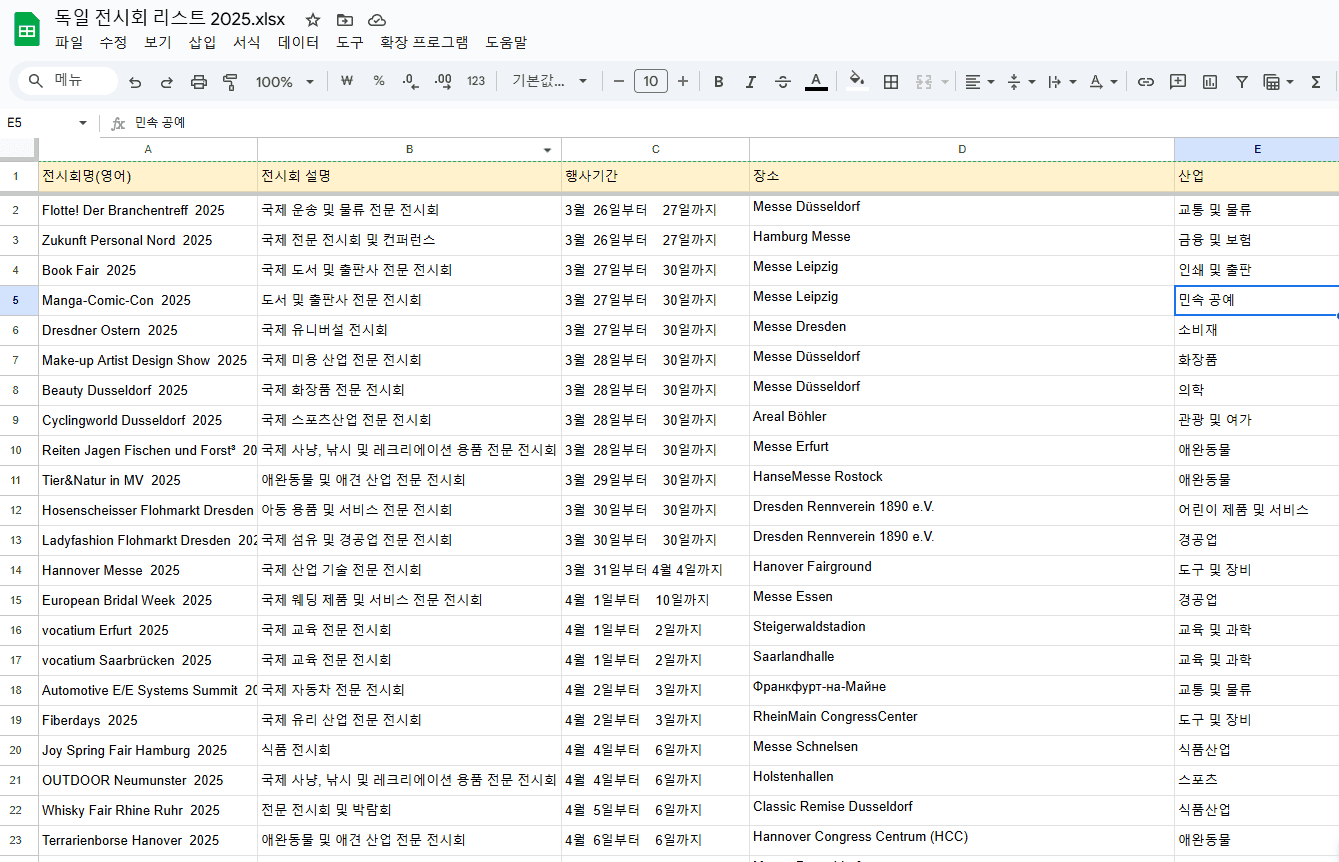Decrease font size with minus button
The height and width of the screenshot is (862, 1339).
coord(619,81)
